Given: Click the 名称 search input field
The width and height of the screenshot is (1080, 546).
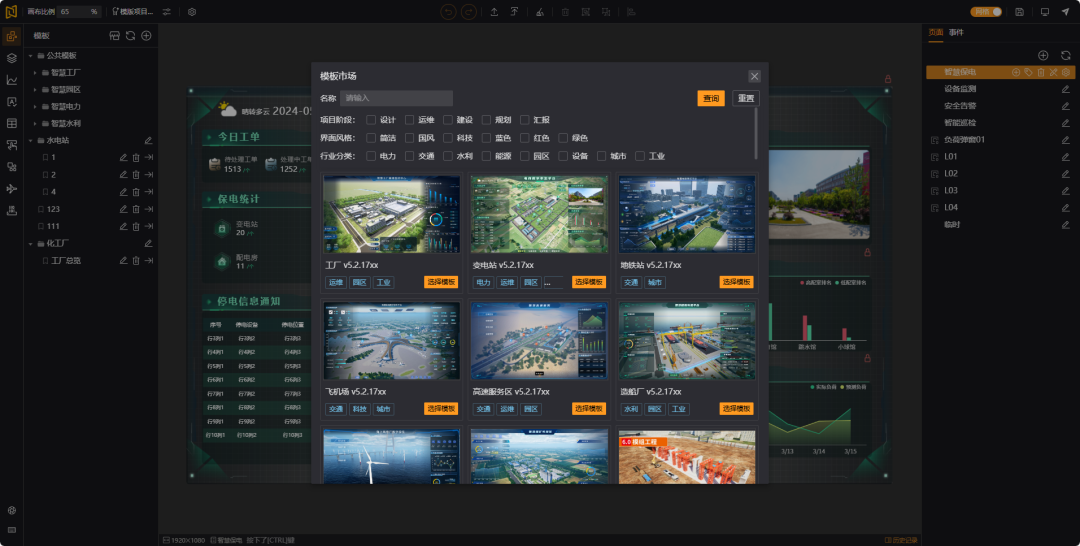Looking at the screenshot, I should pos(396,98).
